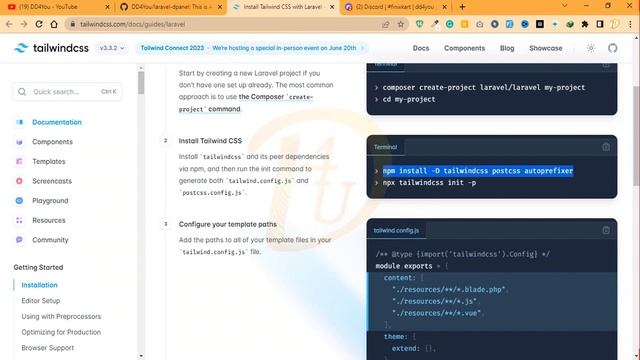
Task: Click the npx tailwindcss init -p line
Action: [x=429, y=182]
